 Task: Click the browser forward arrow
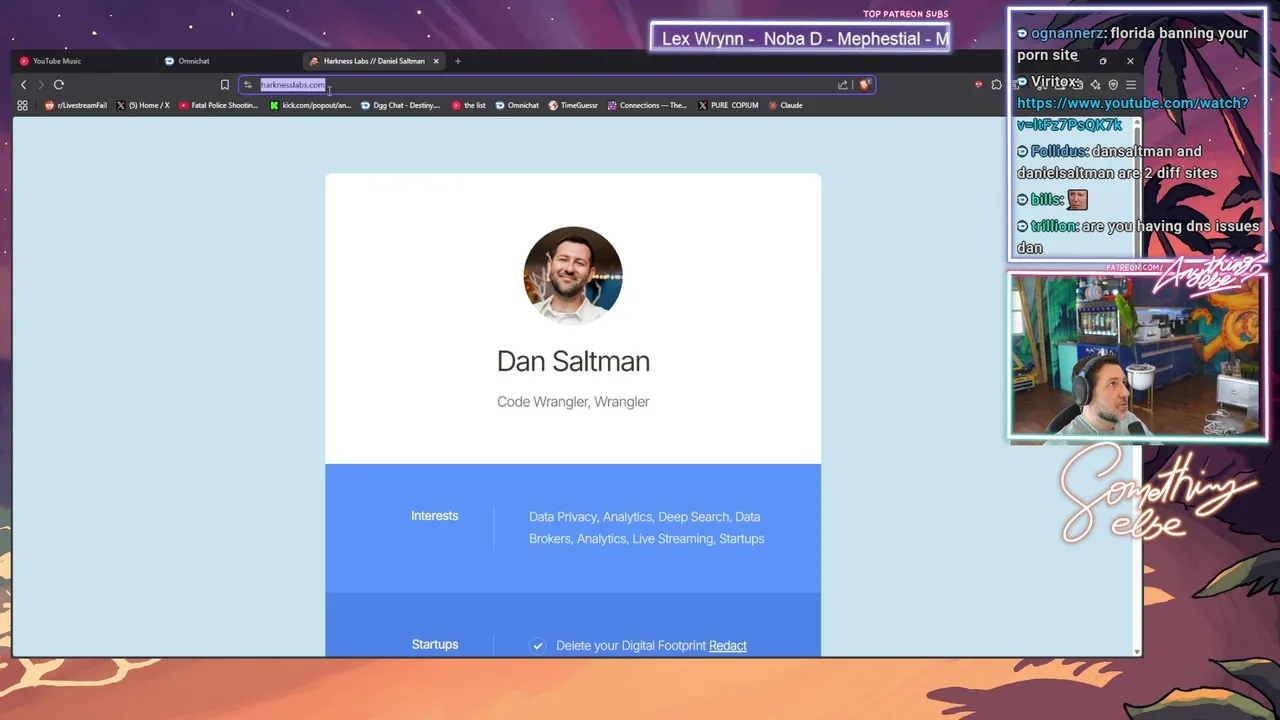pyautogui.click(x=41, y=85)
